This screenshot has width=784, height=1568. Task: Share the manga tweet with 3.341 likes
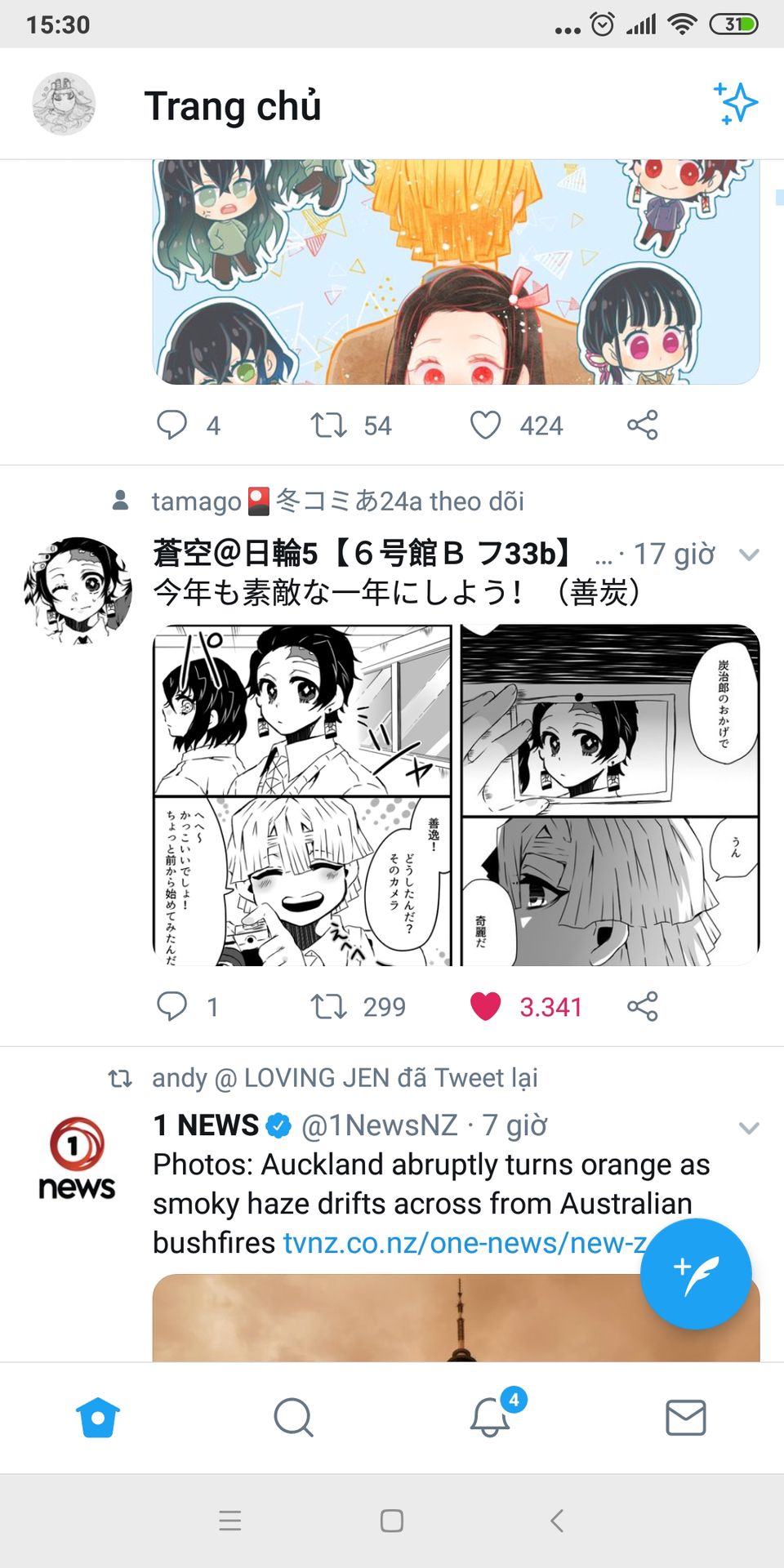point(643,1006)
